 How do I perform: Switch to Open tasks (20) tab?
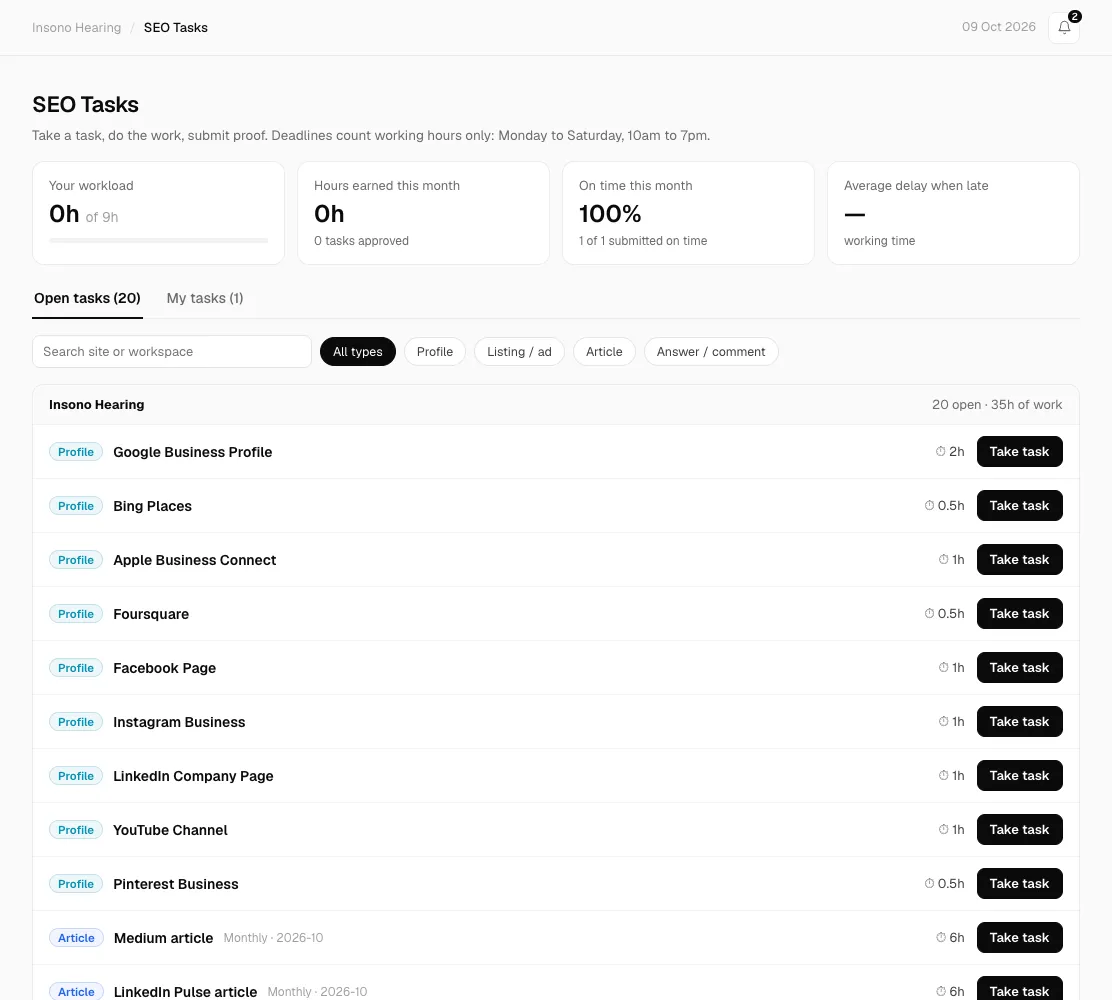pos(87,299)
